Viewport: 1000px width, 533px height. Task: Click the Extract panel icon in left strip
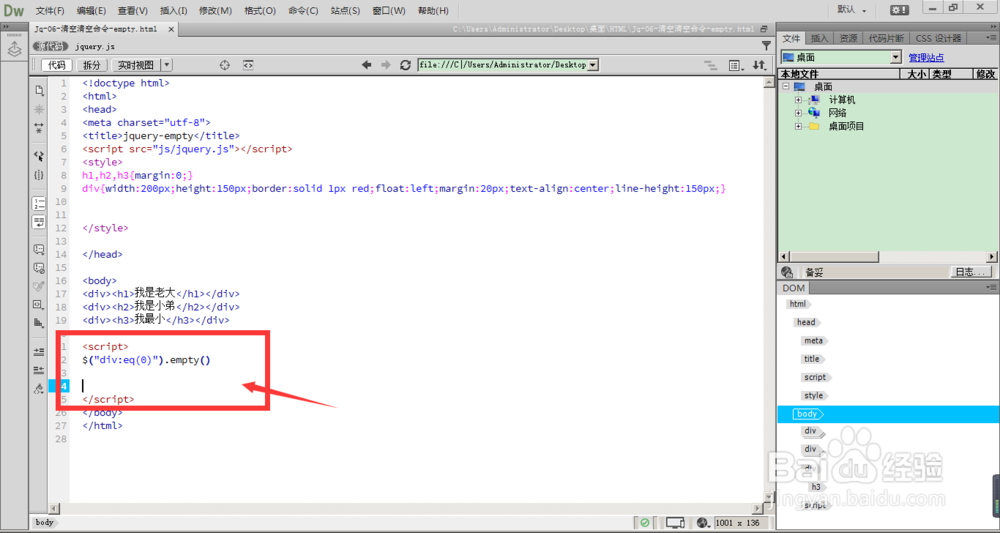(x=14, y=48)
